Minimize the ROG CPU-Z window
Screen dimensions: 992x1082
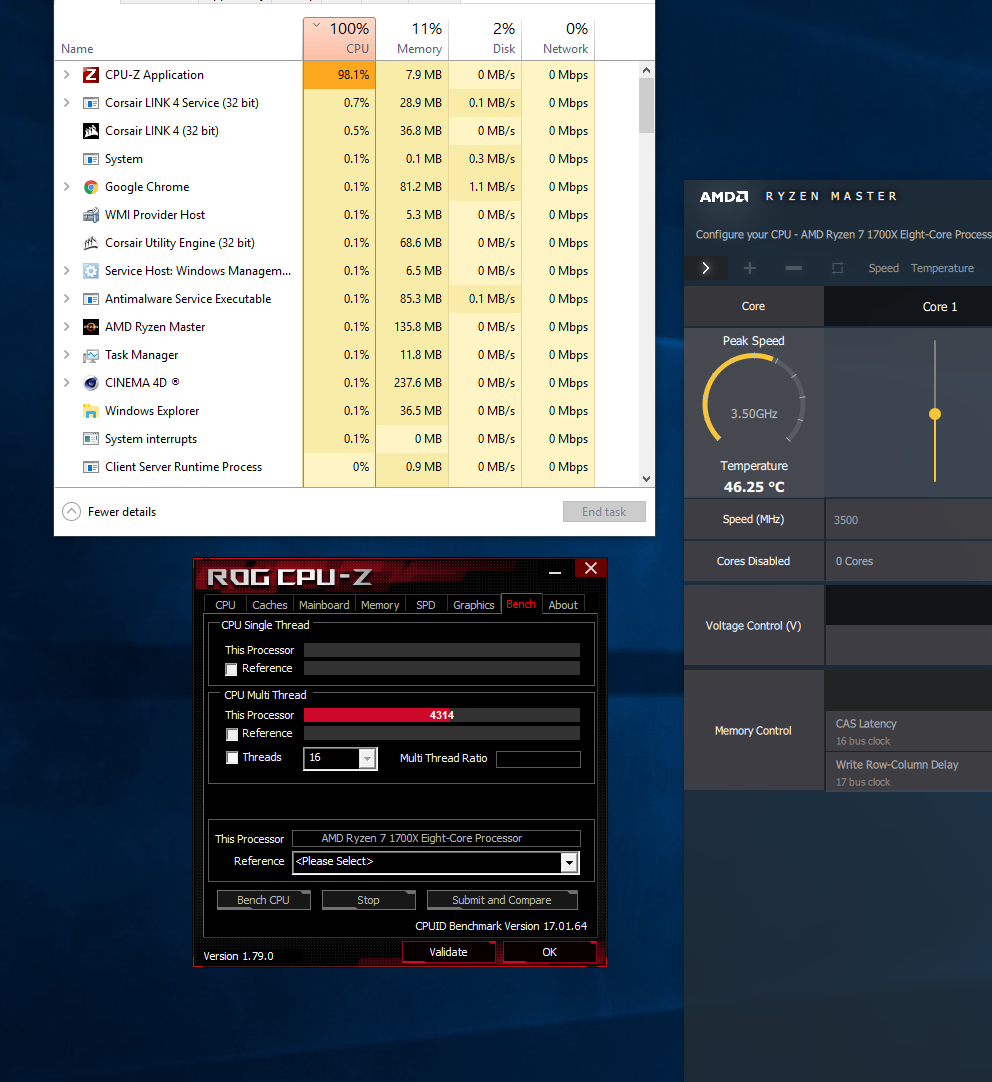point(555,571)
